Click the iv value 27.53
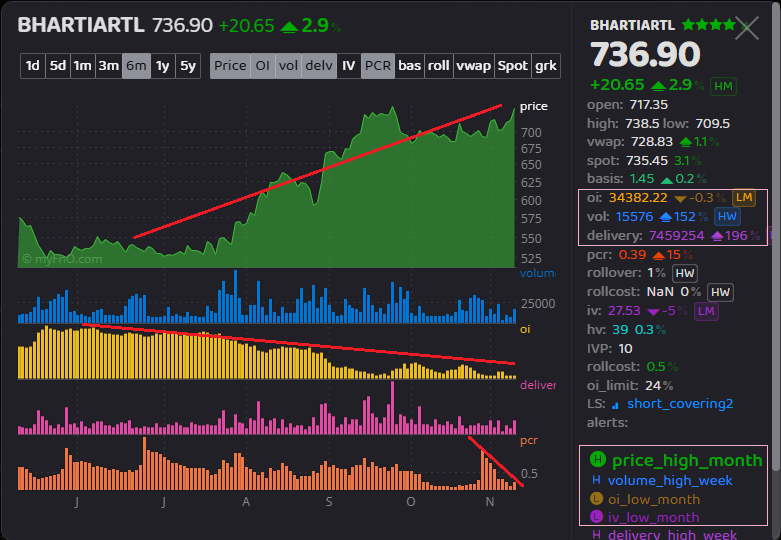The width and height of the screenshot is (781, 540). [624, 311]
